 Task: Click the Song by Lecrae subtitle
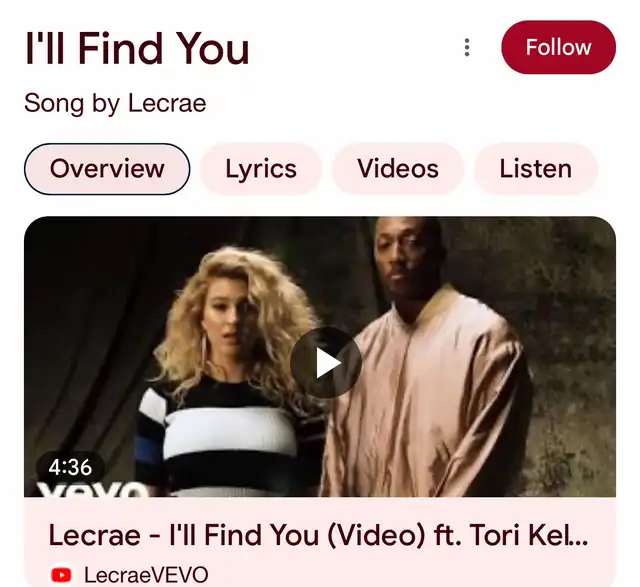click(x=115, y=103)
